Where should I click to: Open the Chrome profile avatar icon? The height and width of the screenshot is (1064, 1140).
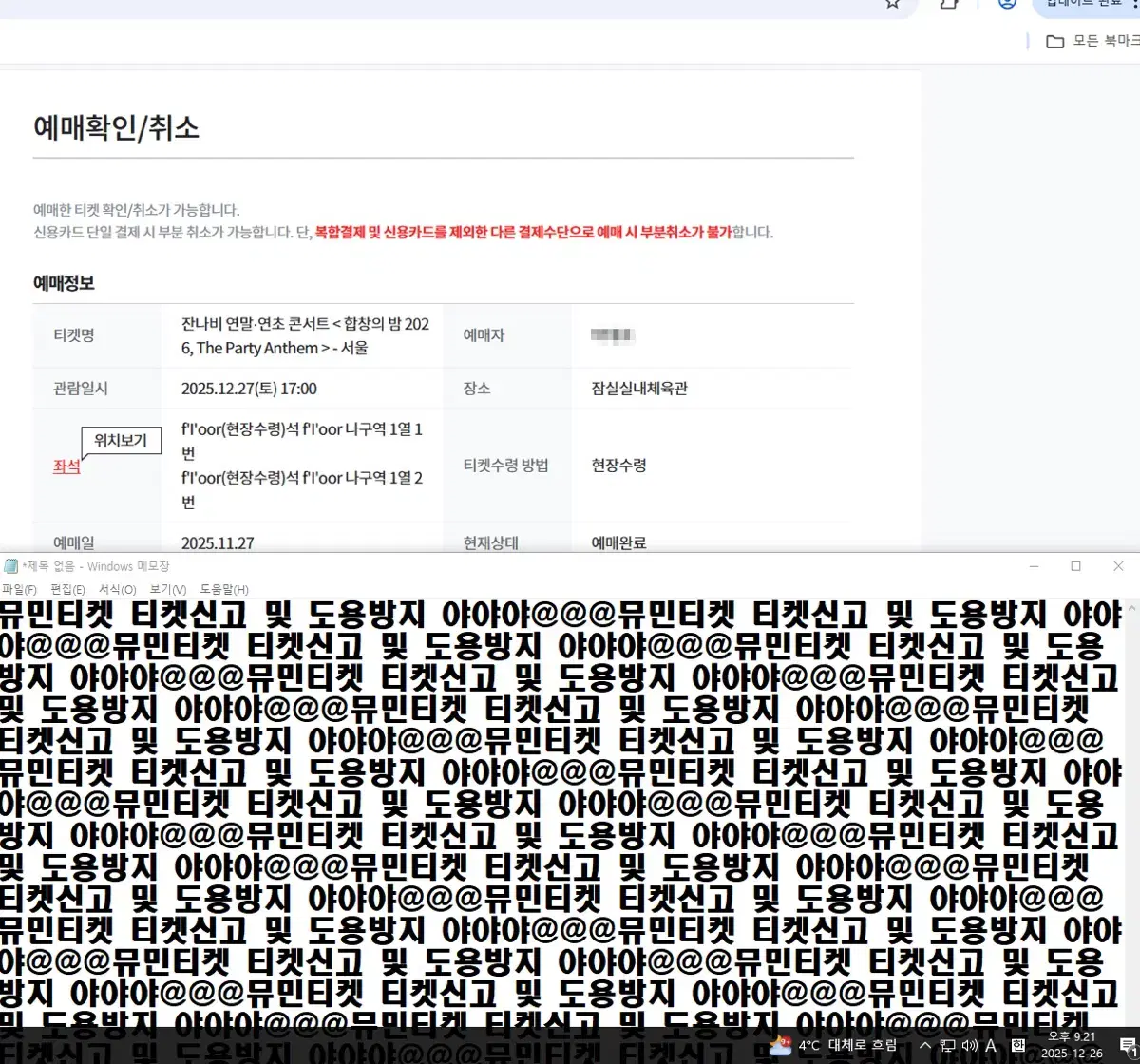pos(1007,3)
